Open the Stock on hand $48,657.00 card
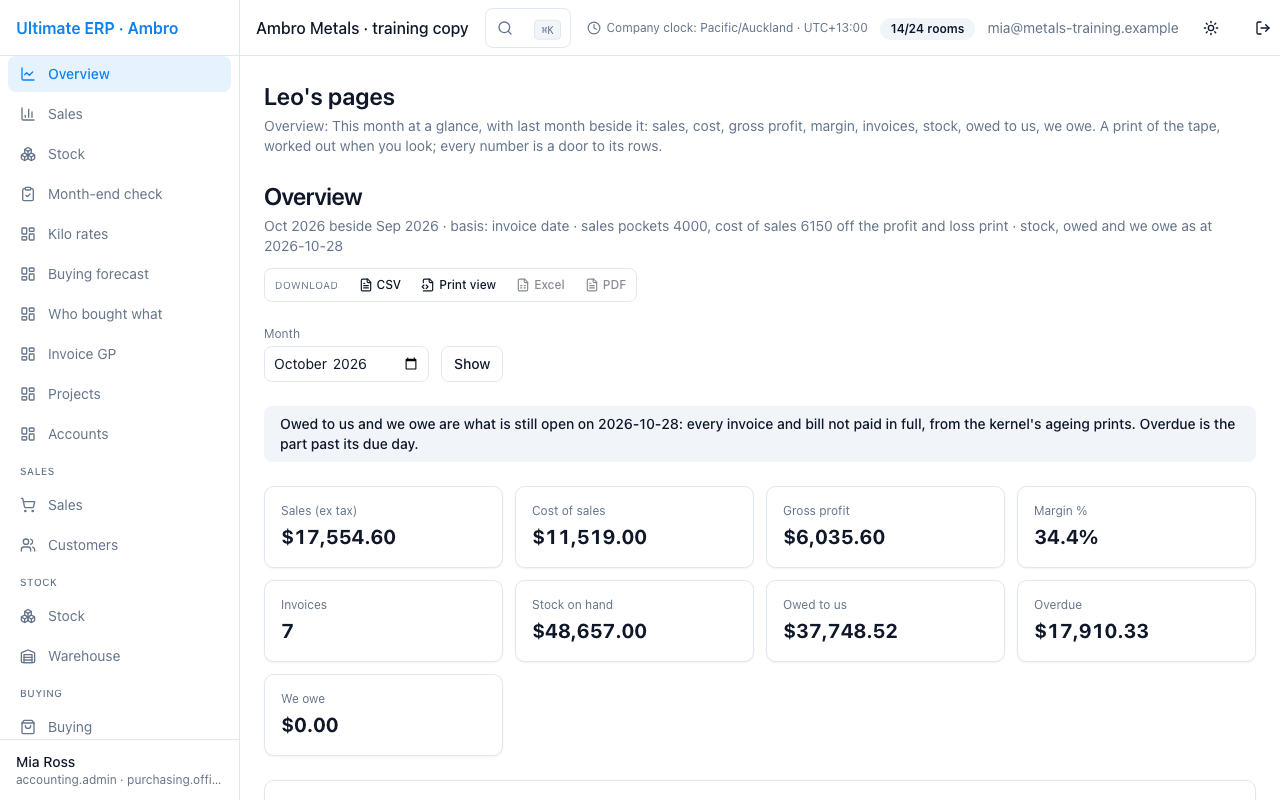1280x800 pixels. coord(634,621)
